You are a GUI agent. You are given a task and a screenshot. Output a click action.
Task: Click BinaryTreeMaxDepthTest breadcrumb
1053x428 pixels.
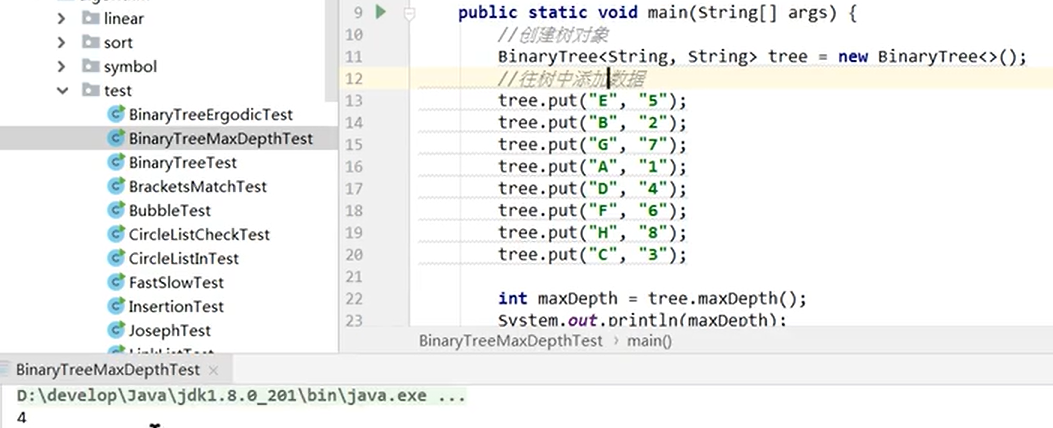click(x=510, y=341)
